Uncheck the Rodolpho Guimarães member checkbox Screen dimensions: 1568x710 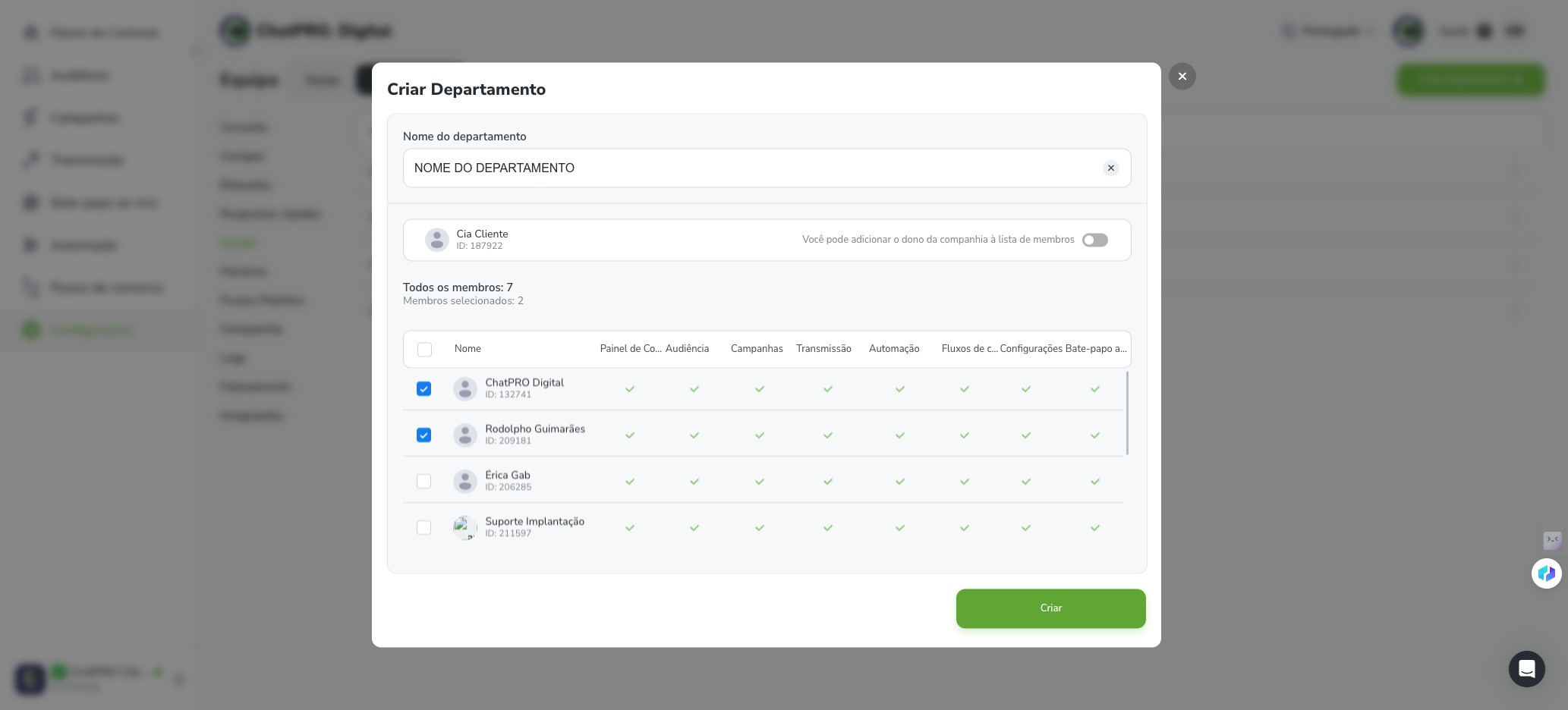point(424,435)
